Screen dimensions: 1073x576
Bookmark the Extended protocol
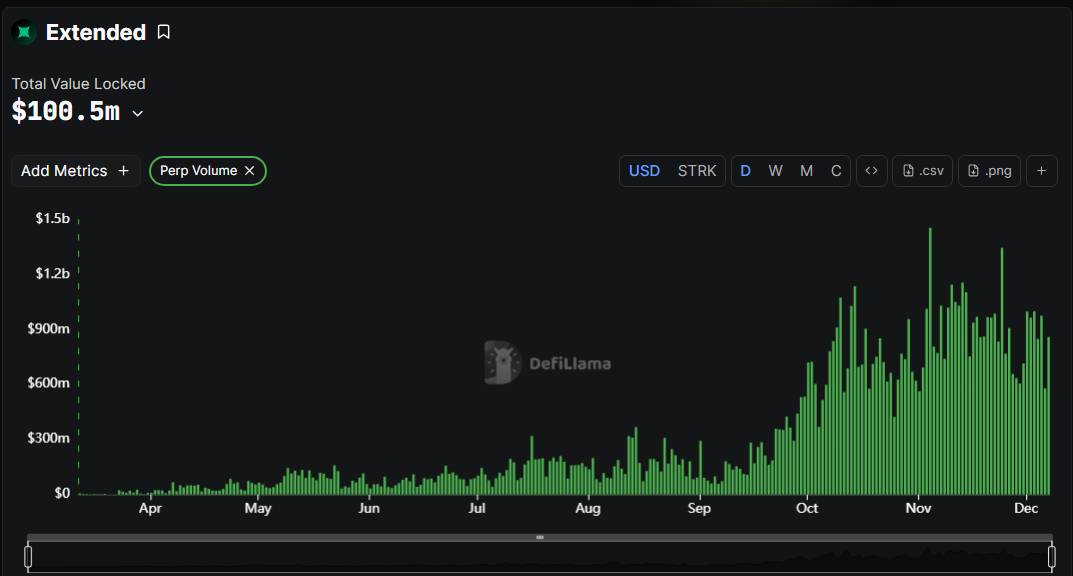[164, 33]
